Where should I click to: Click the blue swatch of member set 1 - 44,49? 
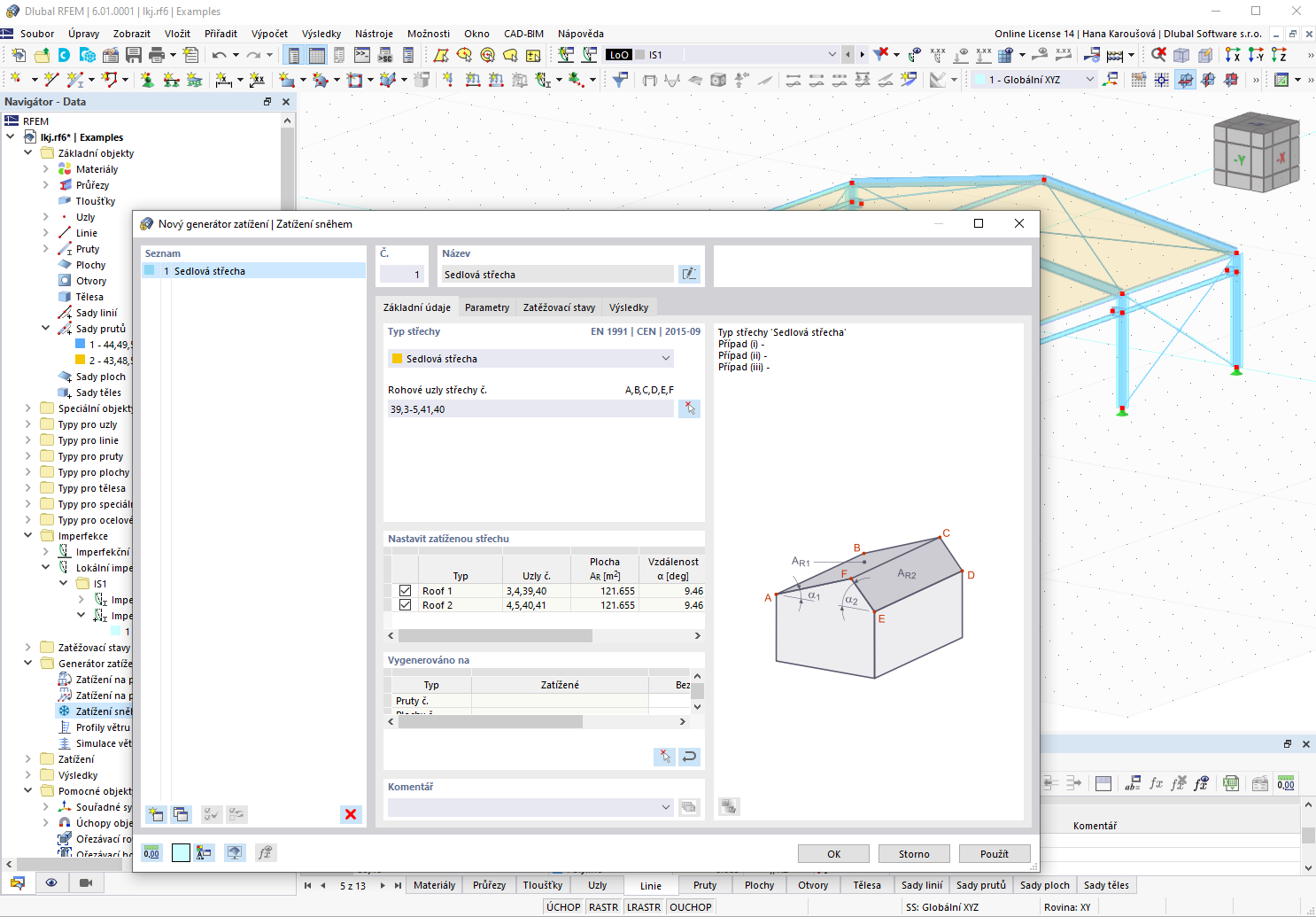coord(81,345)
